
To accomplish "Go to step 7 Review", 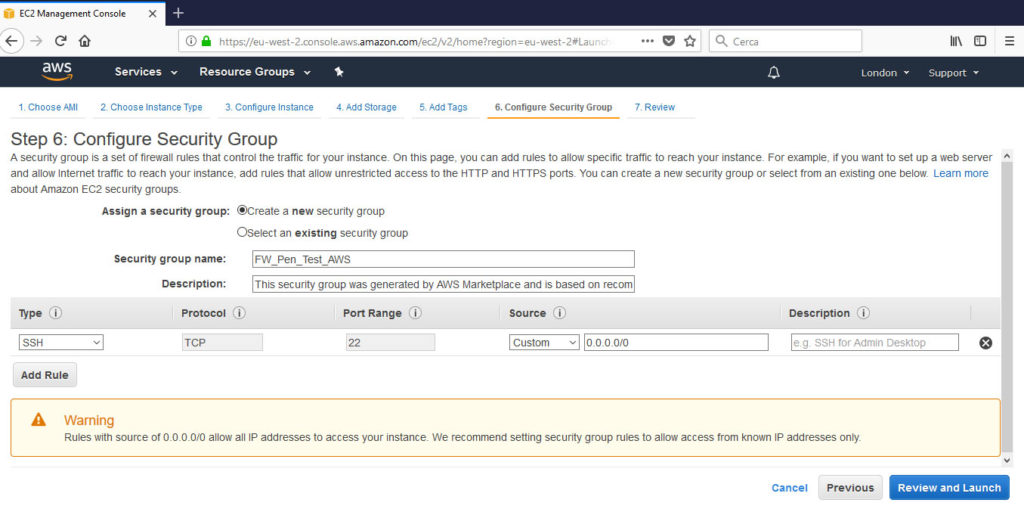I will pos(654,107).
